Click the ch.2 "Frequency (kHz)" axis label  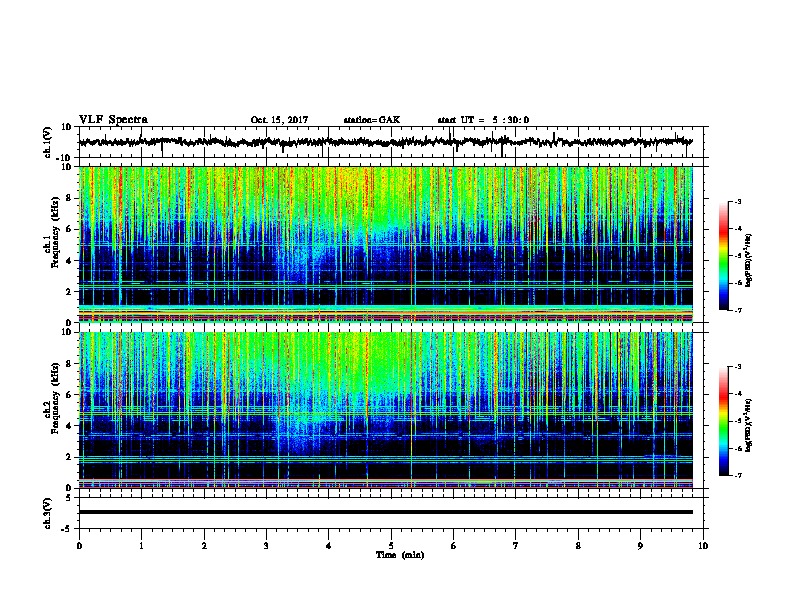click(55, 398)
